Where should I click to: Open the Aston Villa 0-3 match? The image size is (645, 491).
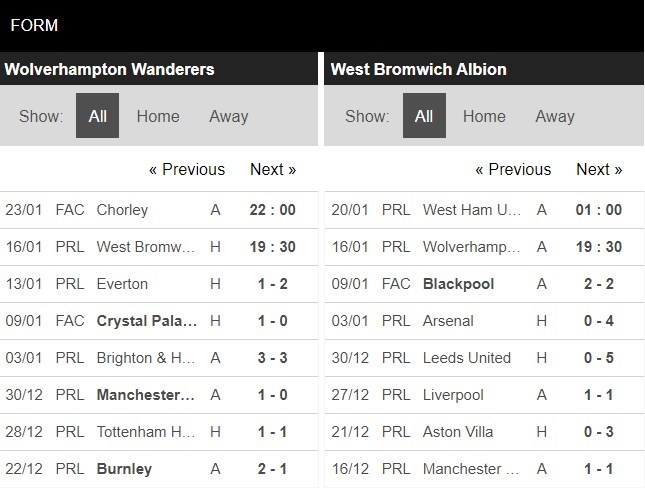click(x=484, y=432)
